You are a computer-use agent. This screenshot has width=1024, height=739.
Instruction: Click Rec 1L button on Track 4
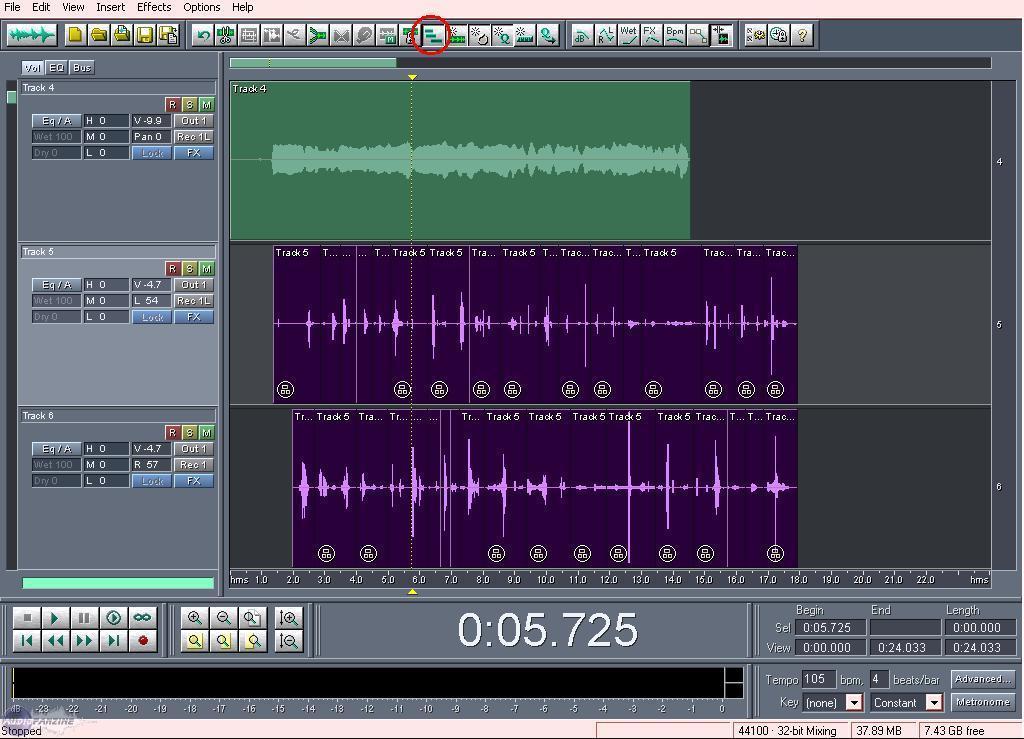(194, 136)
